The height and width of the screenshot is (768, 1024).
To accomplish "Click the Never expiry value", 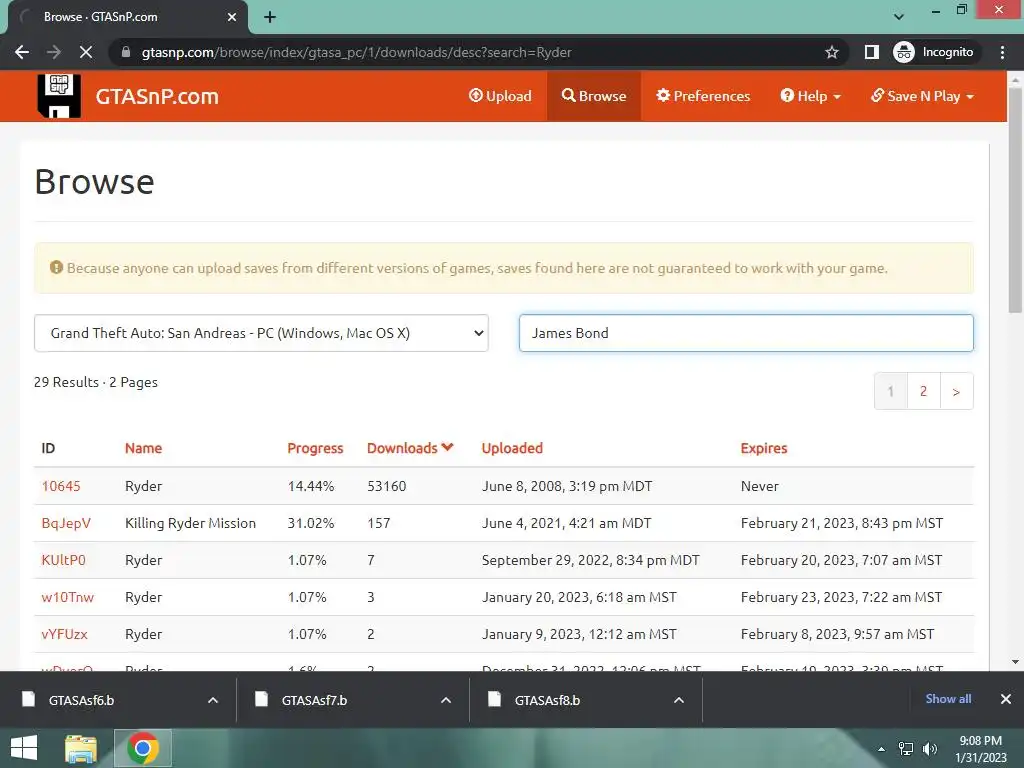I will [x=760, y=486].
